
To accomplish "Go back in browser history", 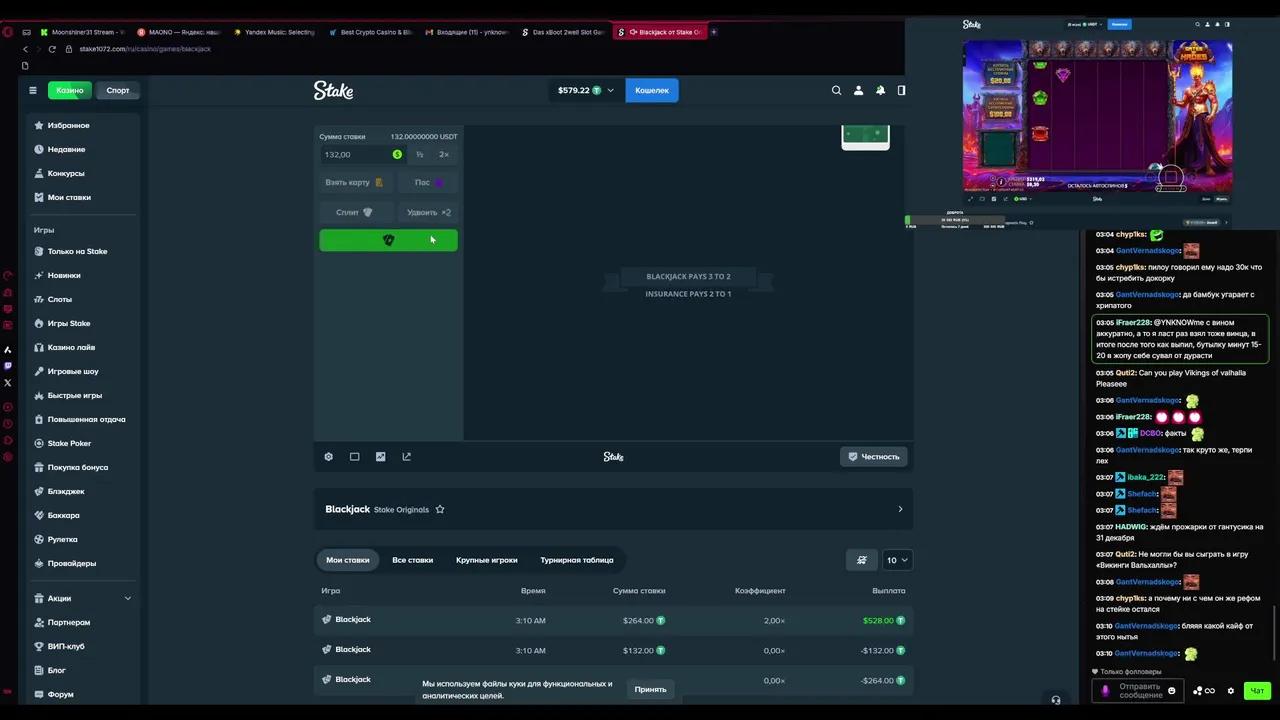I will (25, 49).
